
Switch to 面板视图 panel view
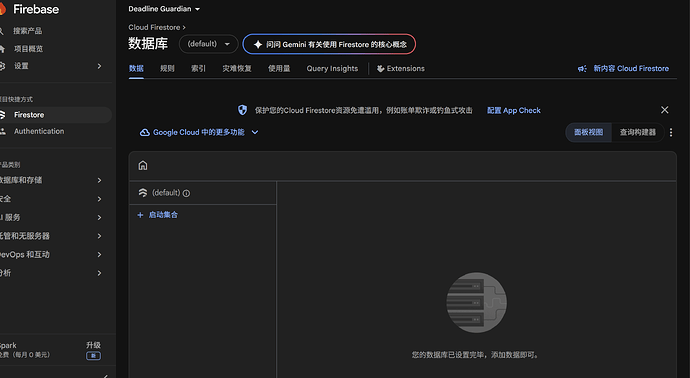pyautogui.click(x=588, y=132)
